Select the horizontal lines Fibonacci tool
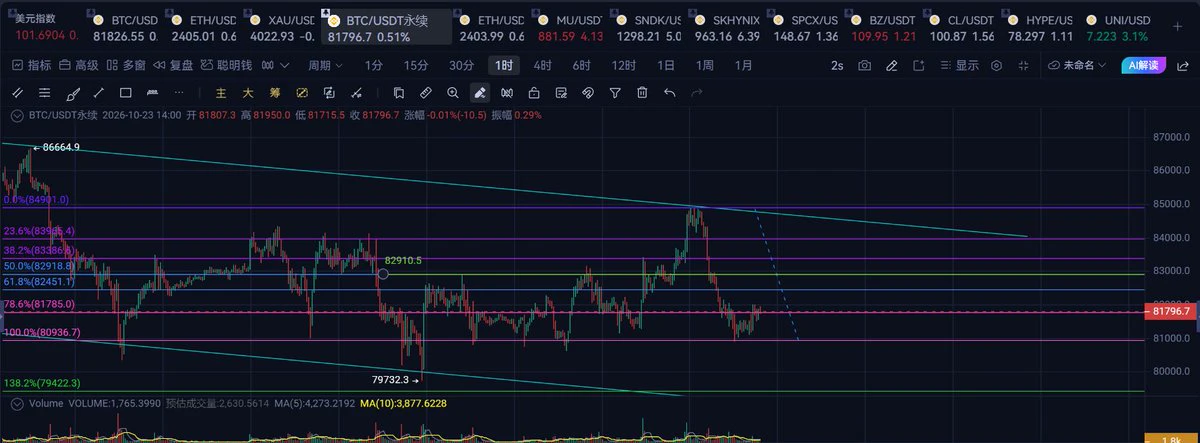This screenshot has height=443, width=1200. coord(44,93)
